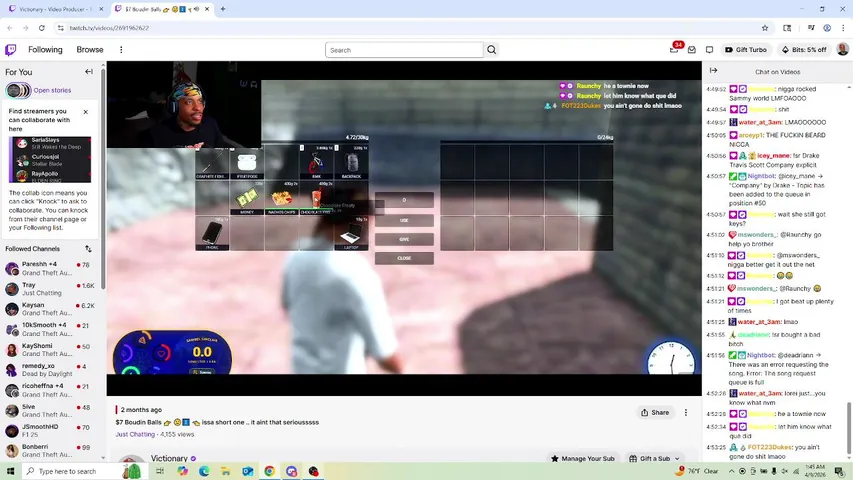Open Chrome from the taskbar

click(x=269, y=471)
